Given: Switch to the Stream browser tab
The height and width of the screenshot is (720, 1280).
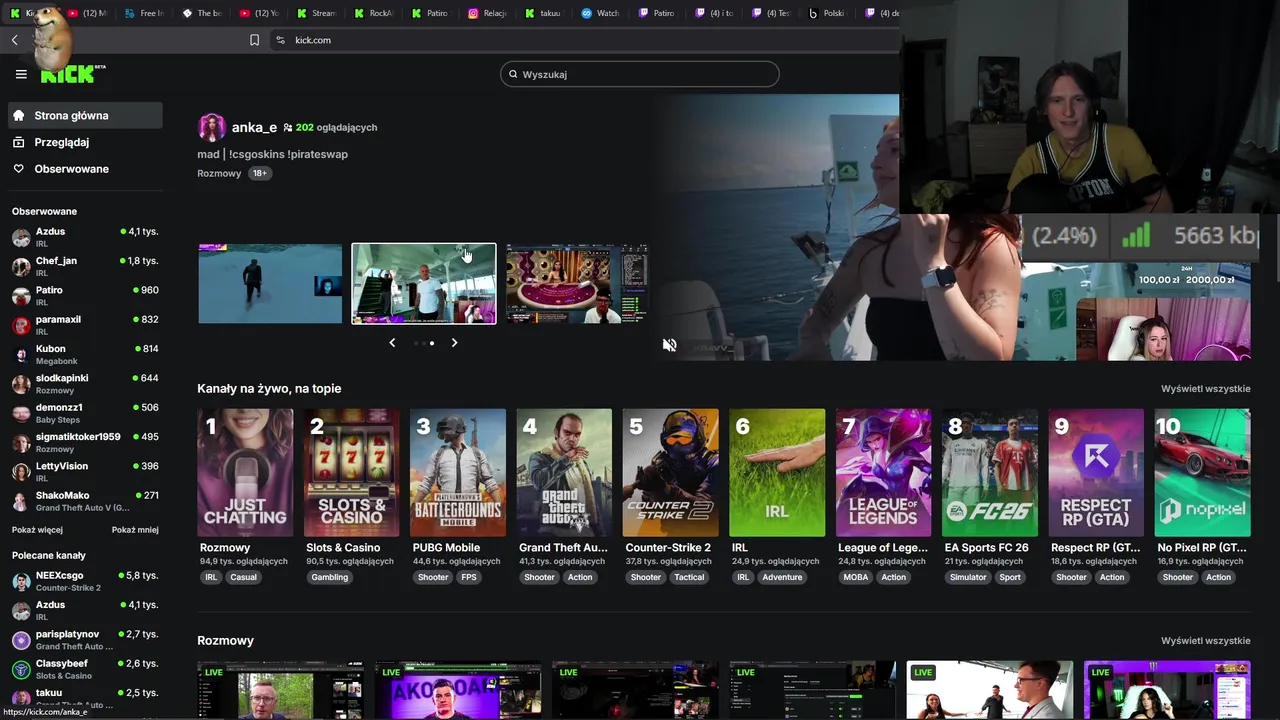Looking at the screenshot, I should point(316,13).
